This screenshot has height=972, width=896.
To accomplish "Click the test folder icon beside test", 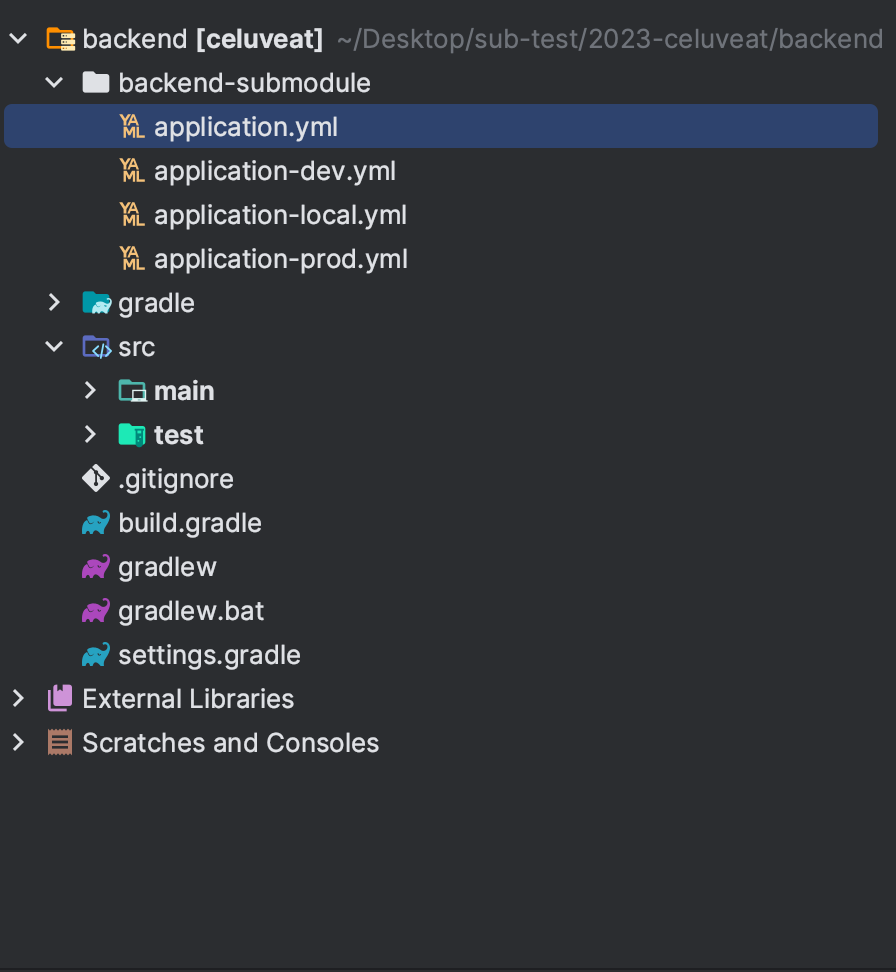I will 131,434.
